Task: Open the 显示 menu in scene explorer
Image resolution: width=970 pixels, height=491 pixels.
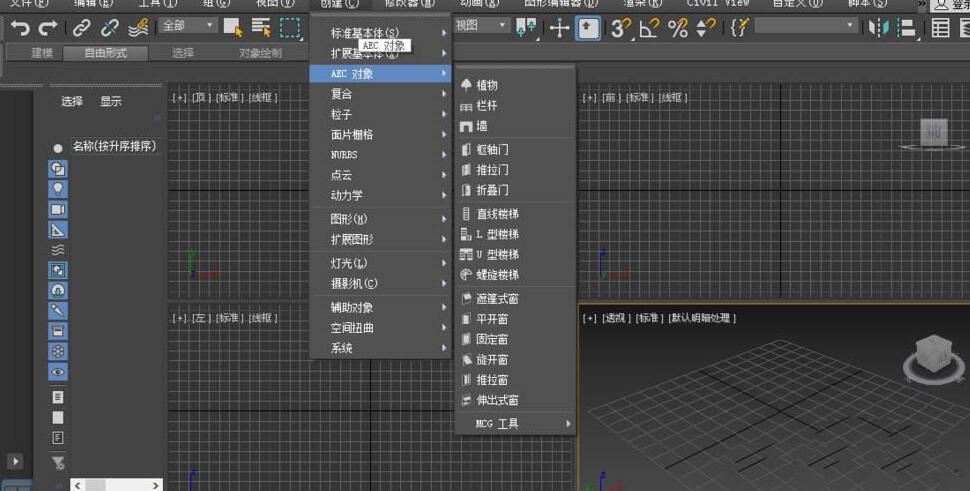Action: coord(111,101)
